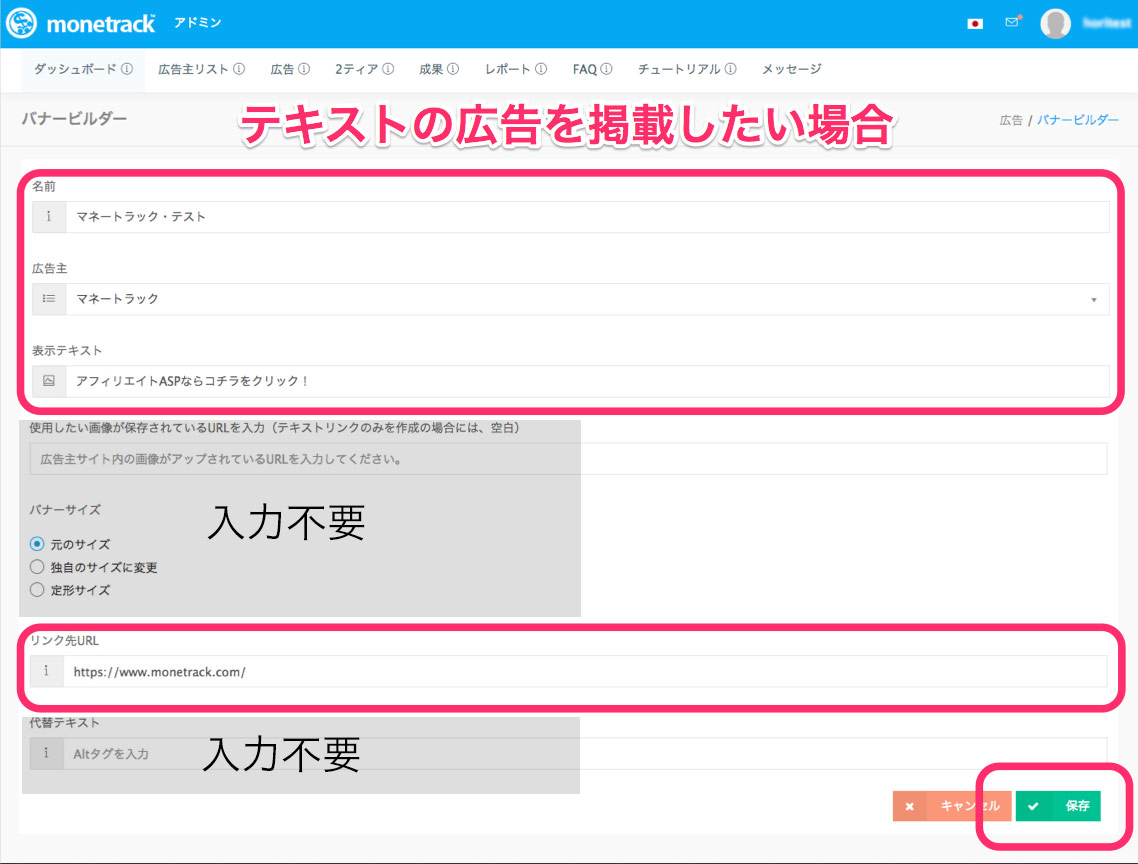Open the FAQ menu
The height and width of the screenshot is (864, 1138).
point(591,69)
